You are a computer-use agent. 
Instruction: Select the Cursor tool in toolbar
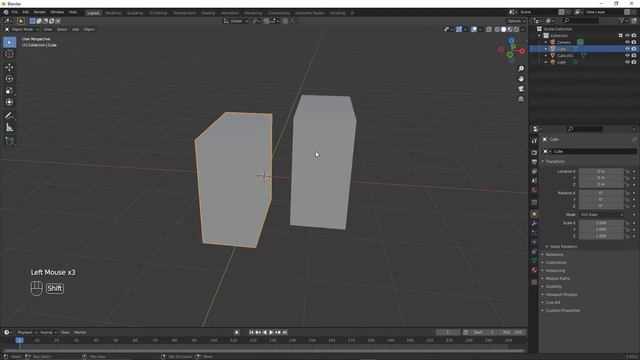pyautogui.click(x=9, y=54)
